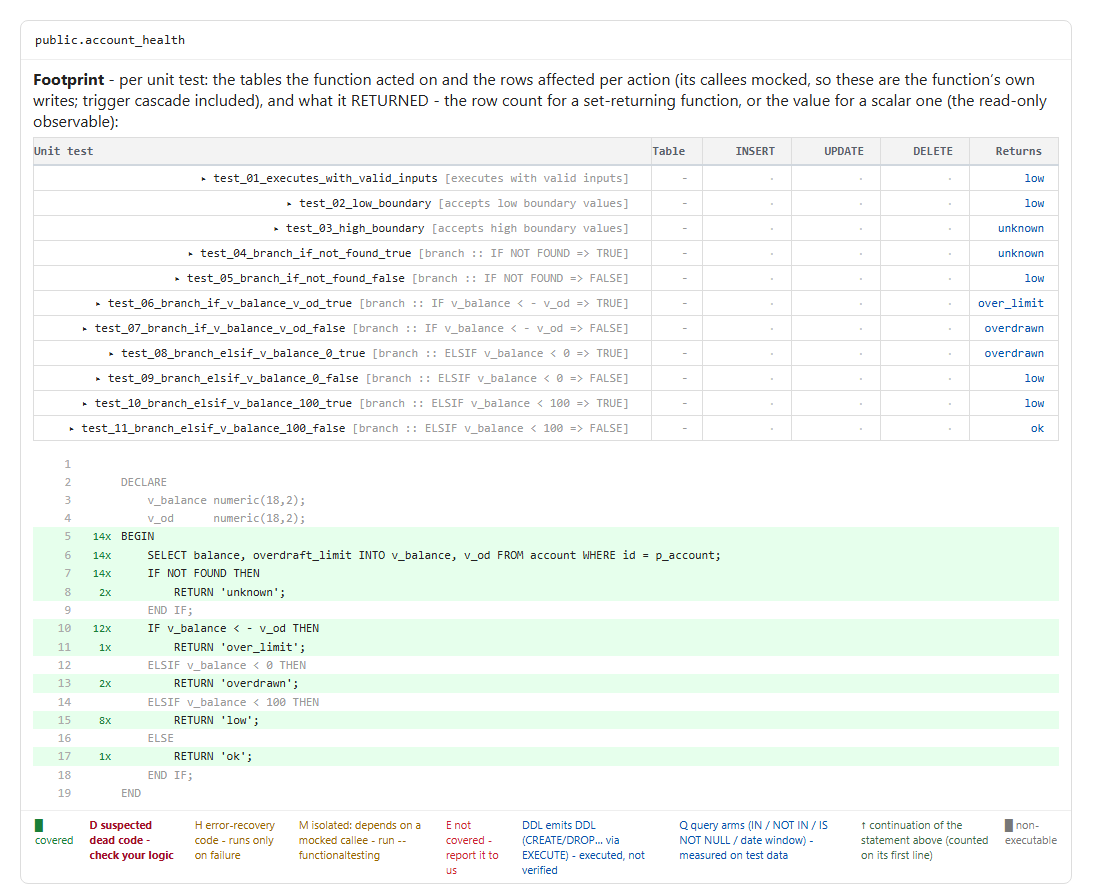1120x895 pixels.
Task: Expand test_11_branch_elsif_v_balance_100_false row
Action: click(71, 429)
